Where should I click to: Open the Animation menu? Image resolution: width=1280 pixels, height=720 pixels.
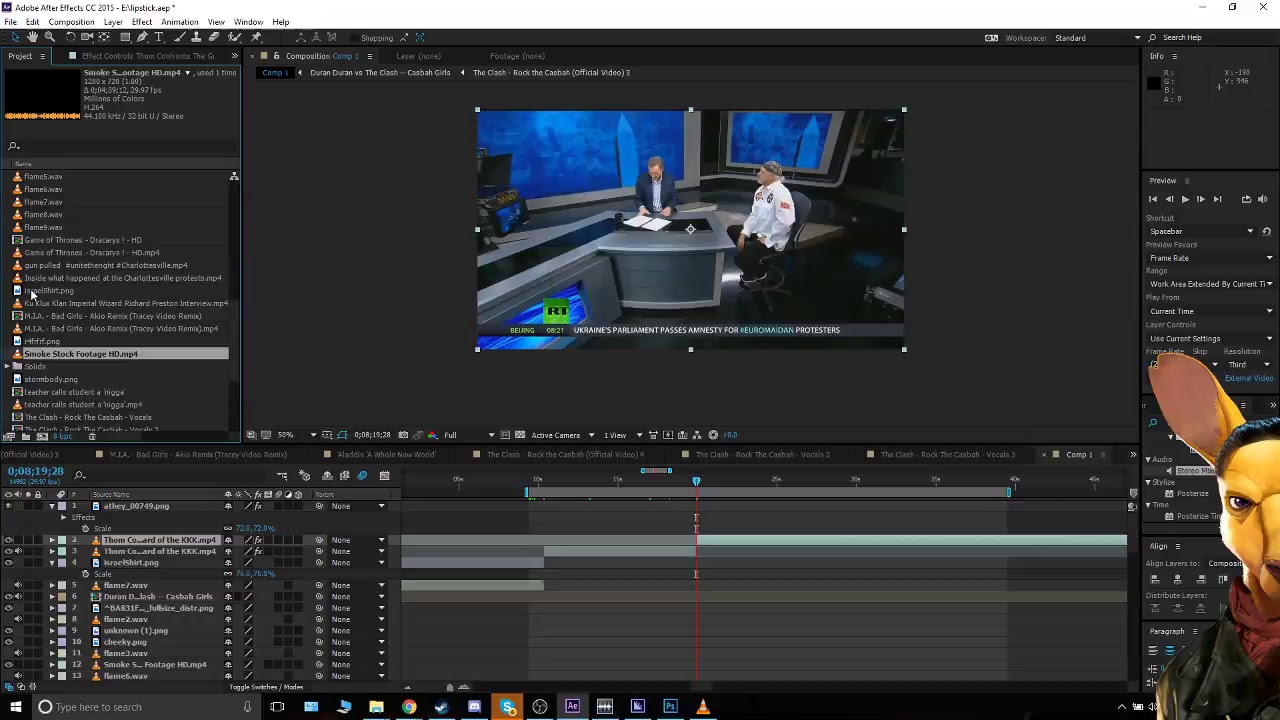tap(179, 22)
